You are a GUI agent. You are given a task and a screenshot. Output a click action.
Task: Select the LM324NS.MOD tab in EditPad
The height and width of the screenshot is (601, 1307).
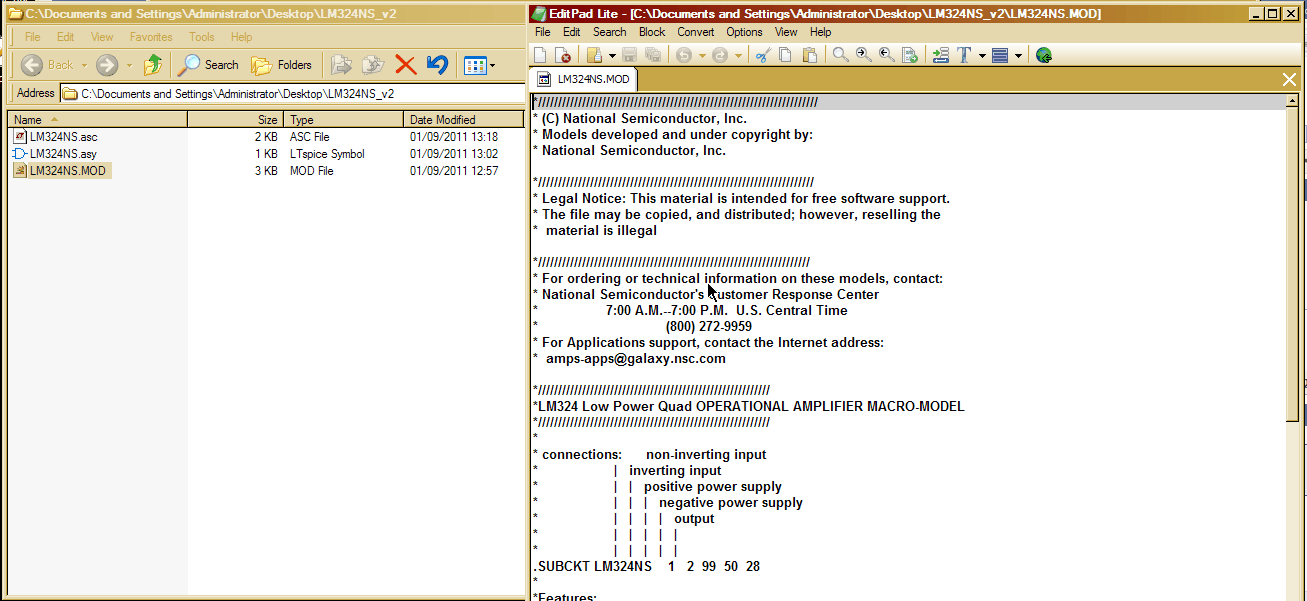click(583, 79)
